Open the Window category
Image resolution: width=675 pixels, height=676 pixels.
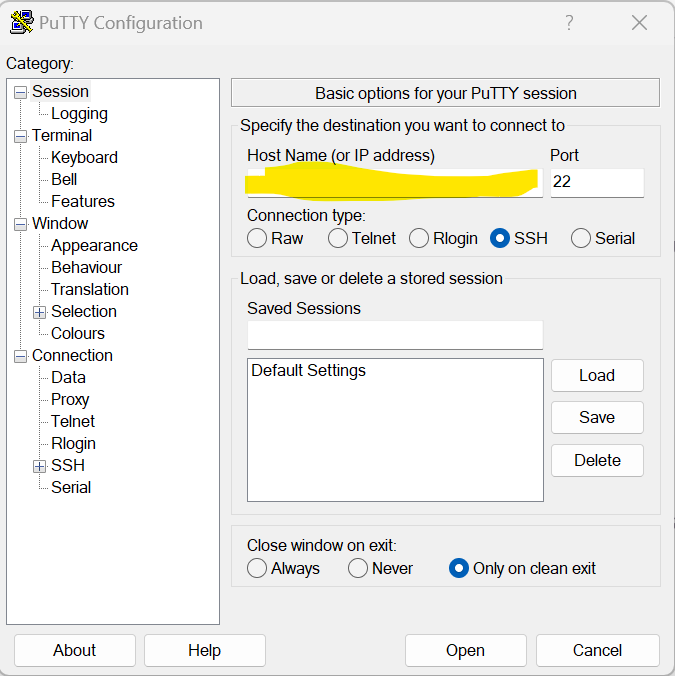pos(60,223)
